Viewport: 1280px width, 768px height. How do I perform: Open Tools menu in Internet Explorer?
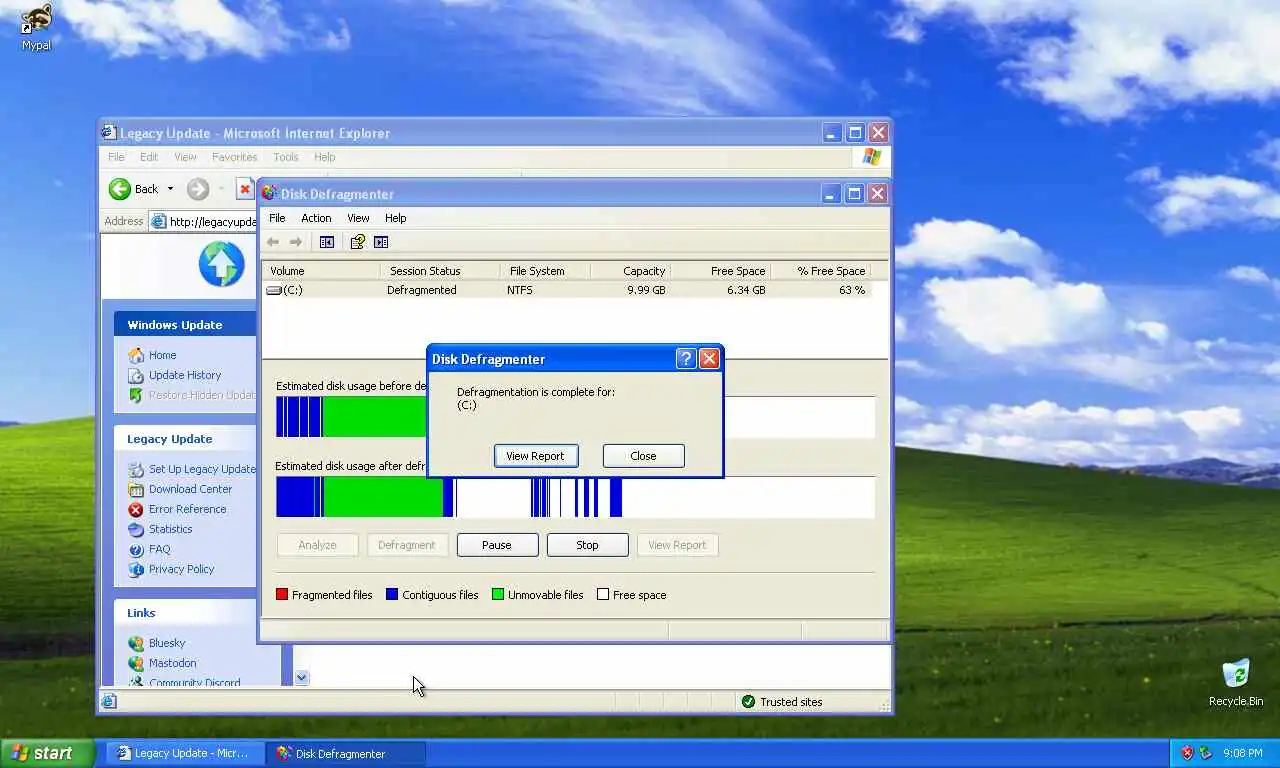(x=286, y=157)
